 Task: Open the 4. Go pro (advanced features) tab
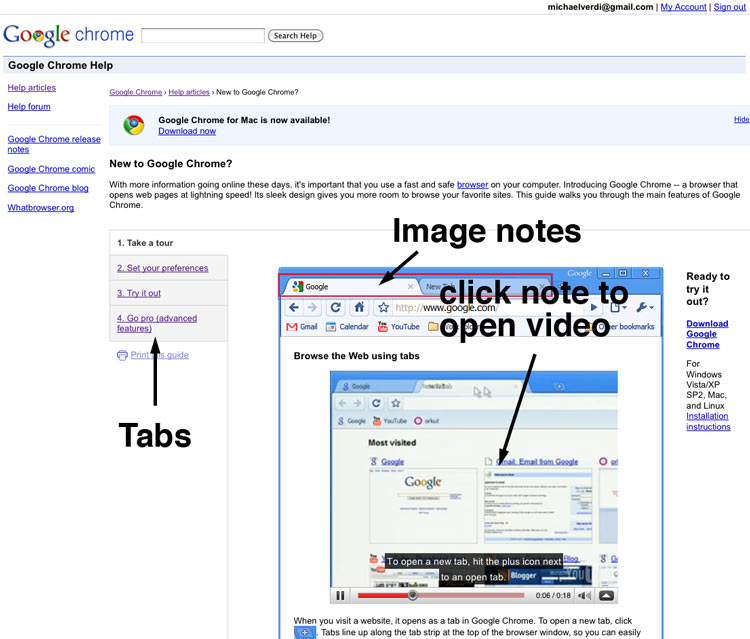click(157, 323)
